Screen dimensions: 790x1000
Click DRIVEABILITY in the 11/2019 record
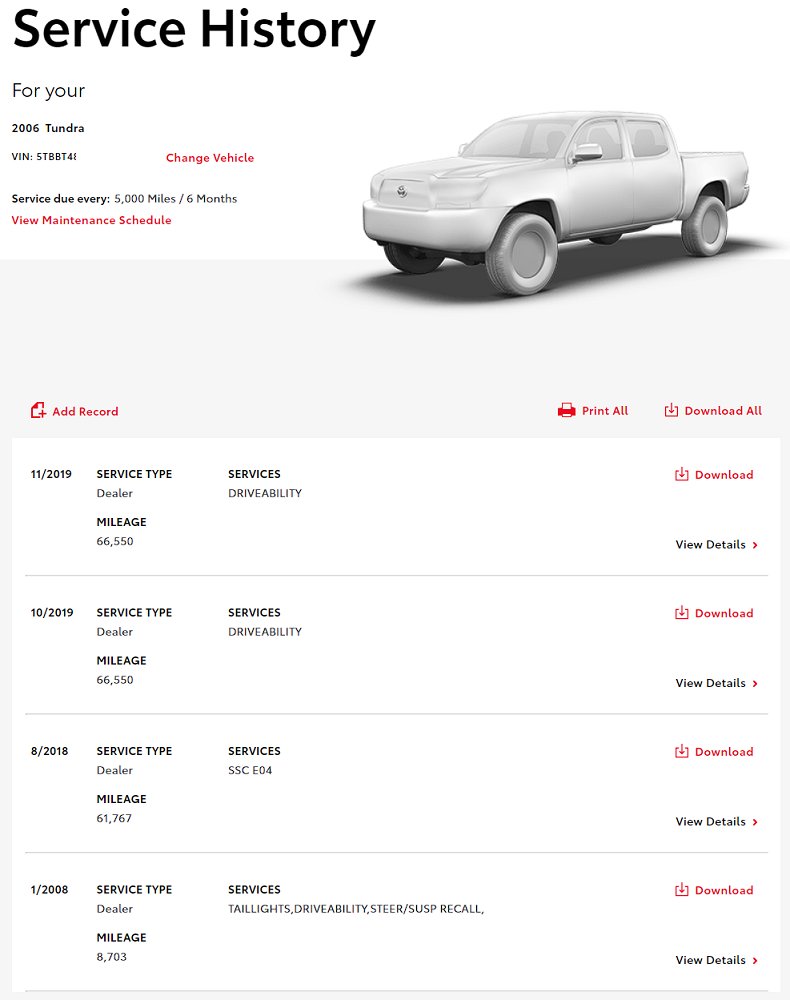[x=265, y=493]
